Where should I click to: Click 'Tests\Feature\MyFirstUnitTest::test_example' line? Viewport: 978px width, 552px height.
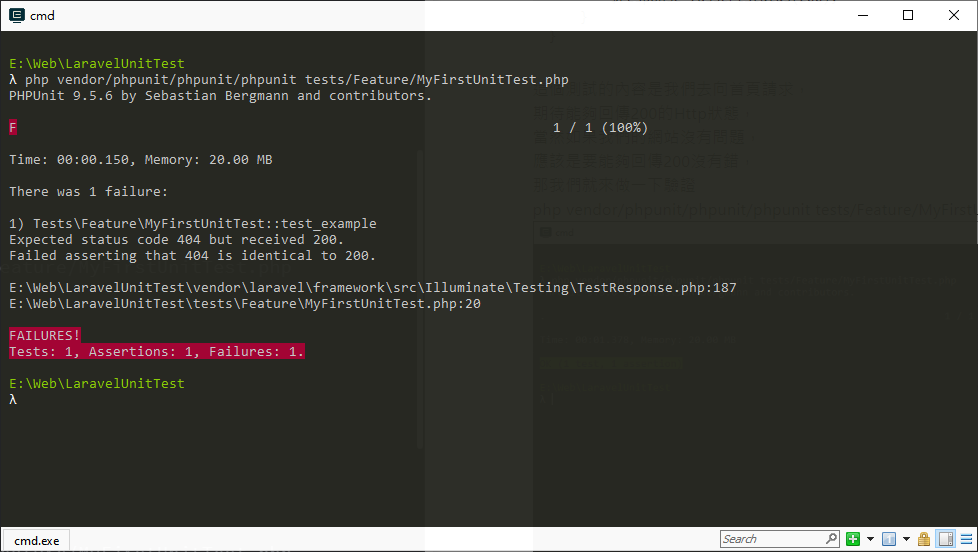tap(205, 223)
